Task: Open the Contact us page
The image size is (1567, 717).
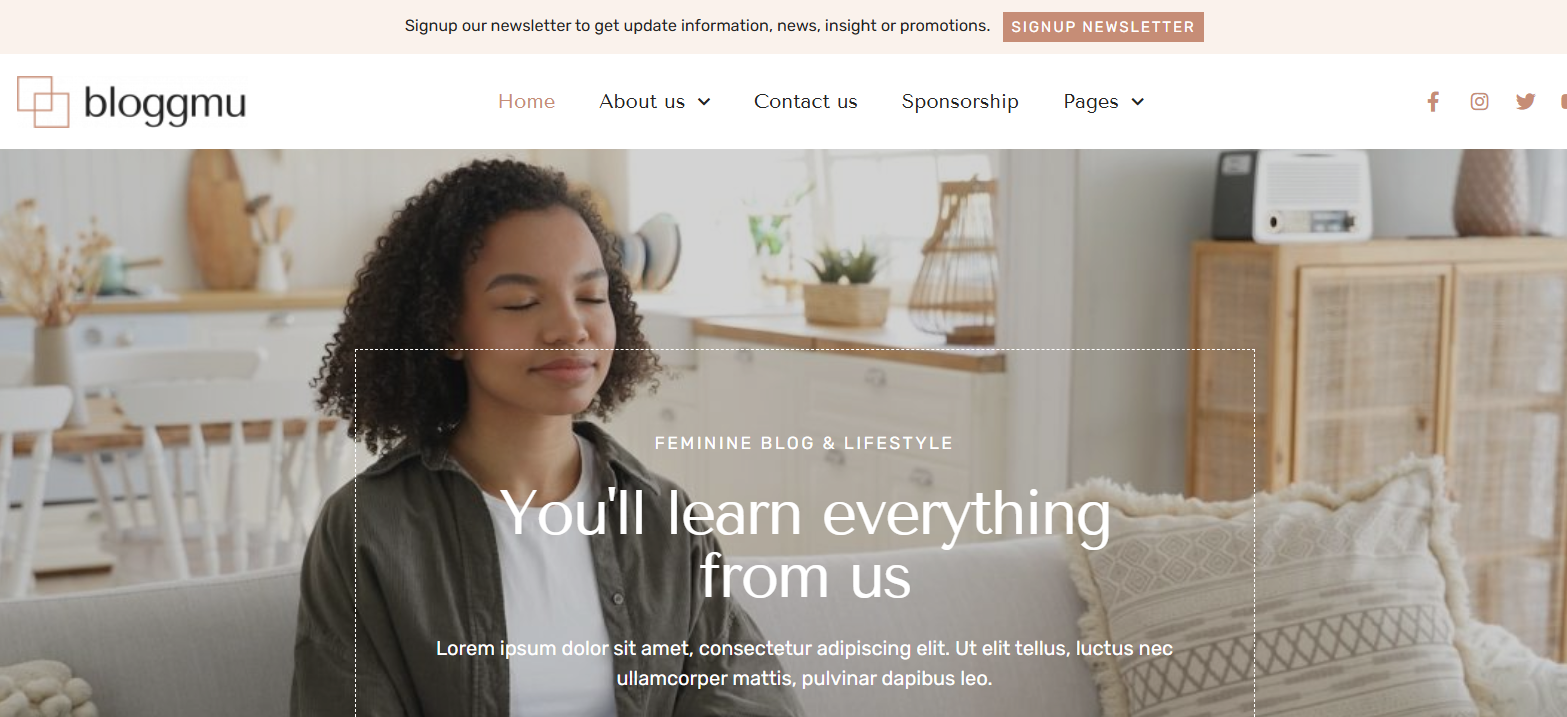Action: (x=806, y=101)
